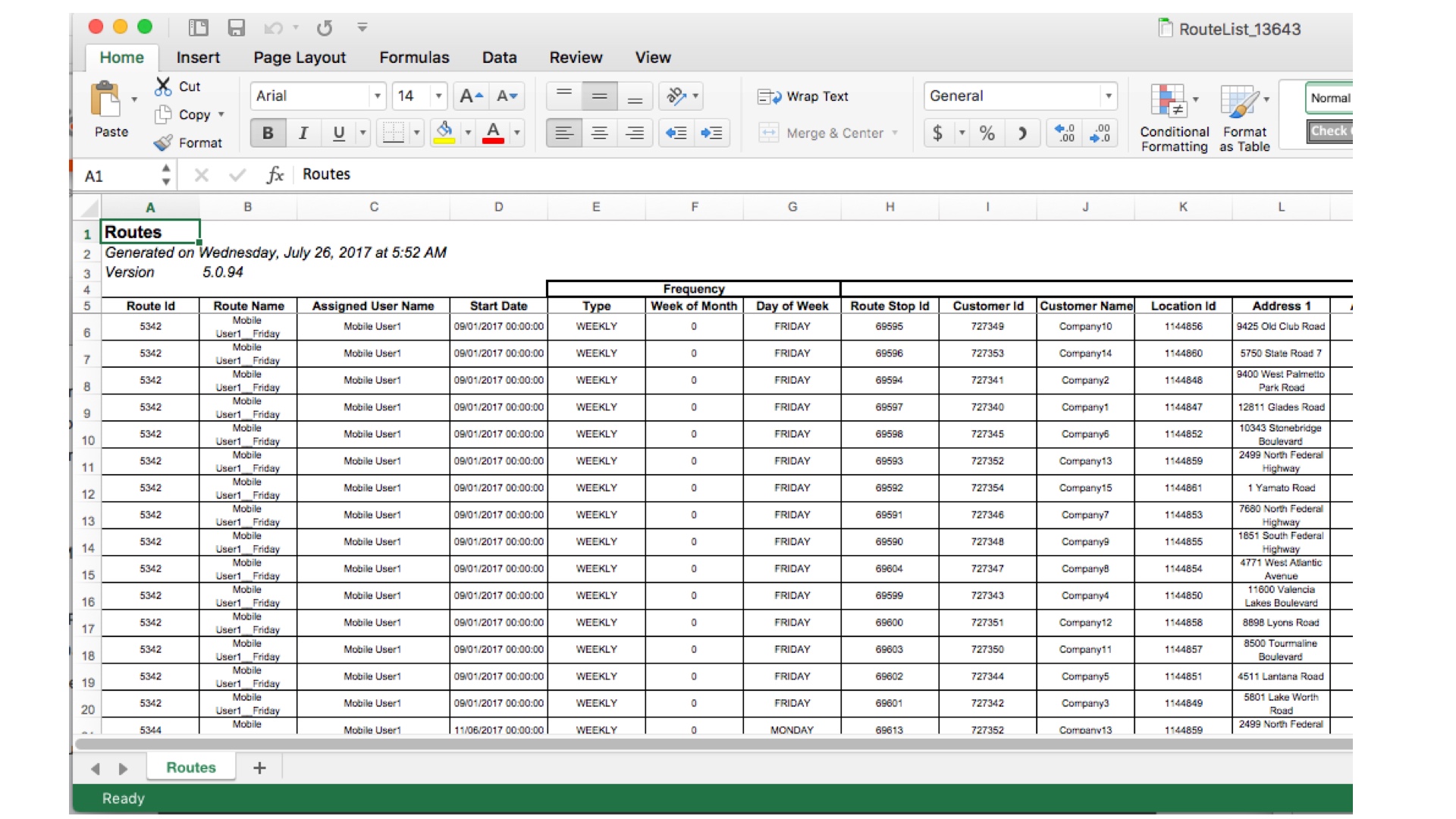Click the Save icon in title bar

(237, 28)
